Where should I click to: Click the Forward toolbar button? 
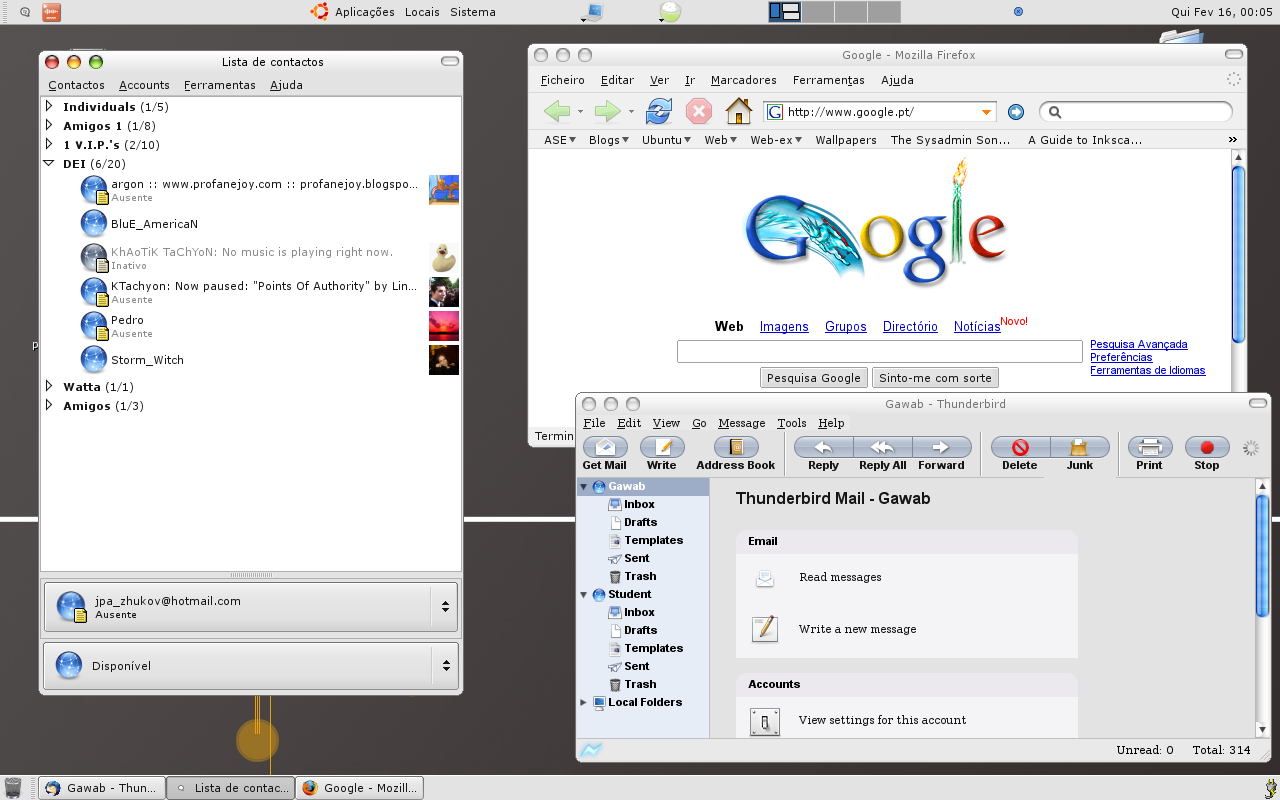click(x=941, y=447)
